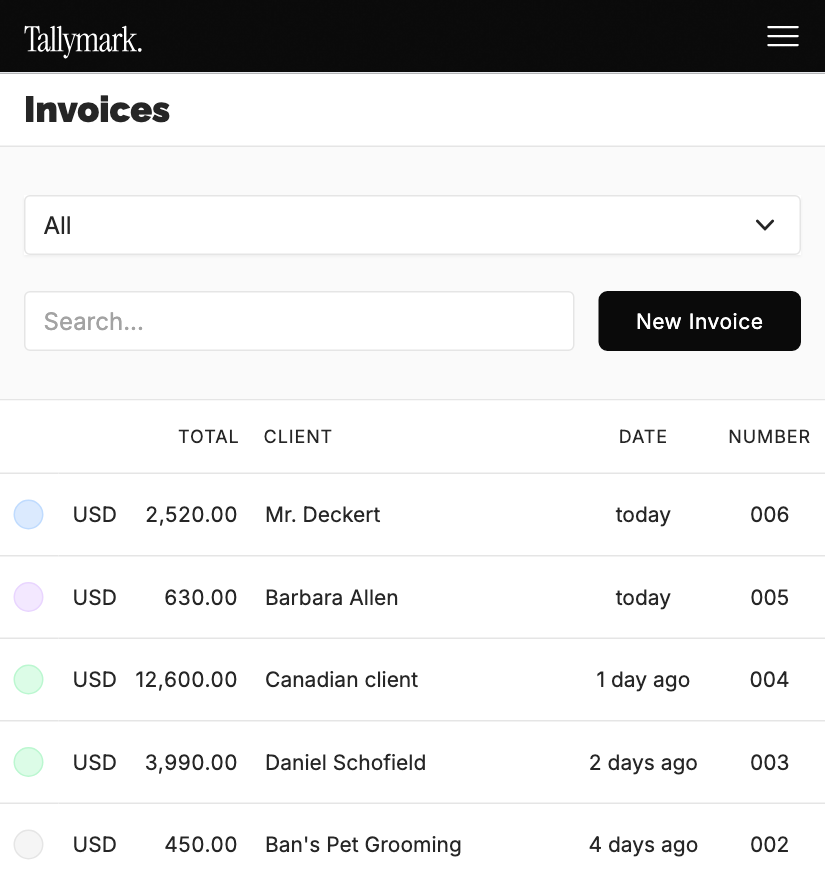Click the green status dot for Daniel Schofield
The image size is (825, 885).
coord(28,762)
